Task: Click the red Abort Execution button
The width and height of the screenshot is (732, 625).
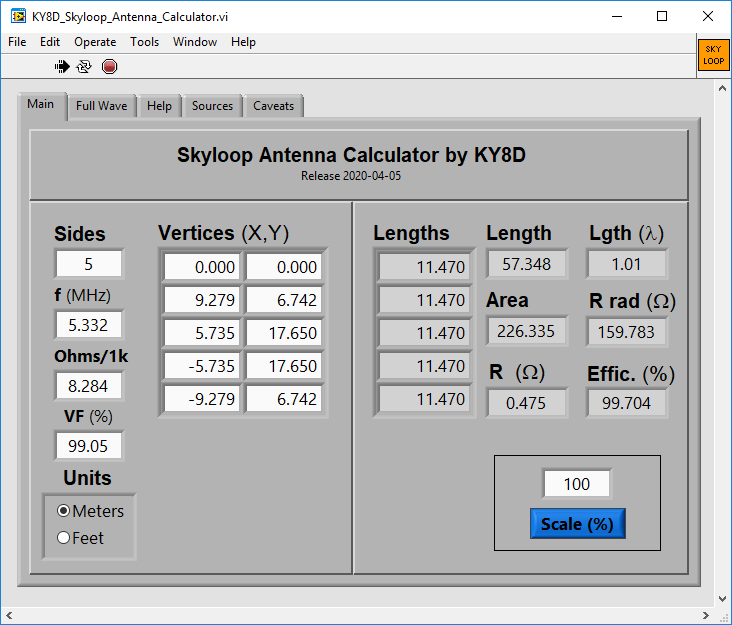Action: point(109,67)
